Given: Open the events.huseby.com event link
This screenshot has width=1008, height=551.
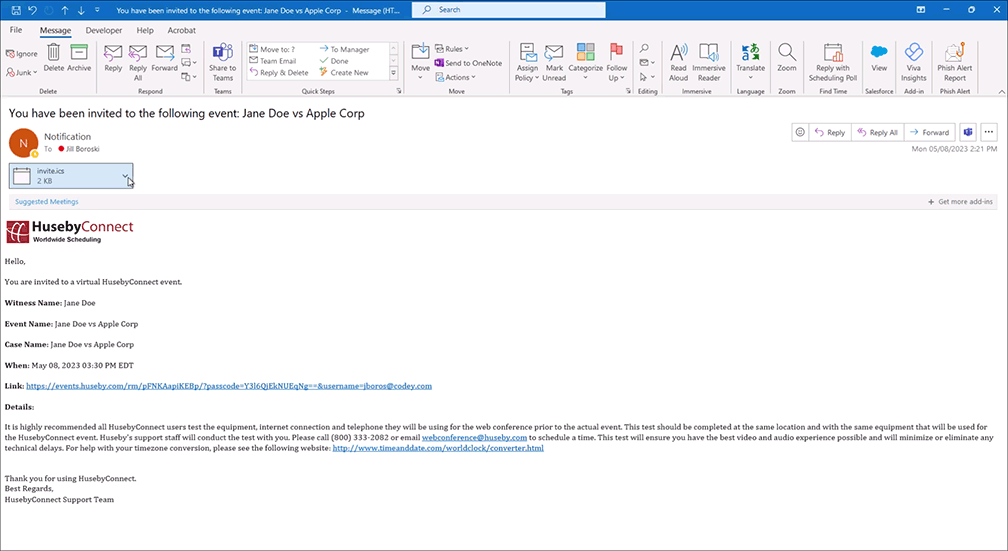Looking at the screenshot, I should (229, 386).
